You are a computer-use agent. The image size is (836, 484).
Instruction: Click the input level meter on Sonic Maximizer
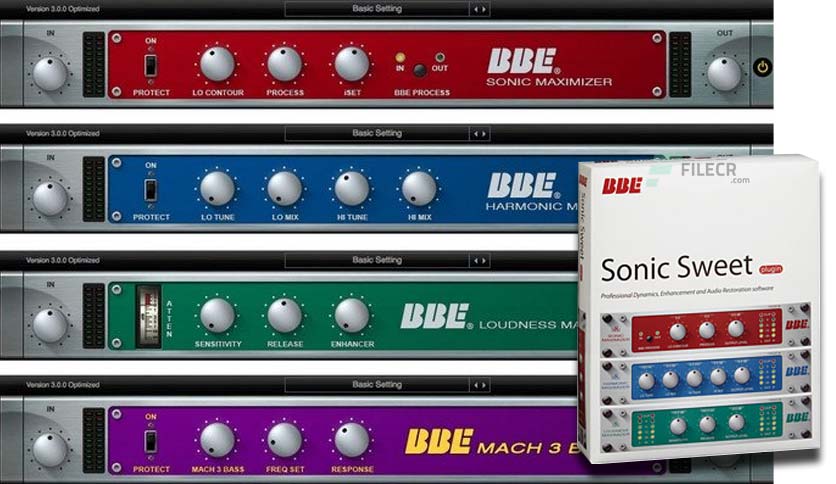click(94, 64)
